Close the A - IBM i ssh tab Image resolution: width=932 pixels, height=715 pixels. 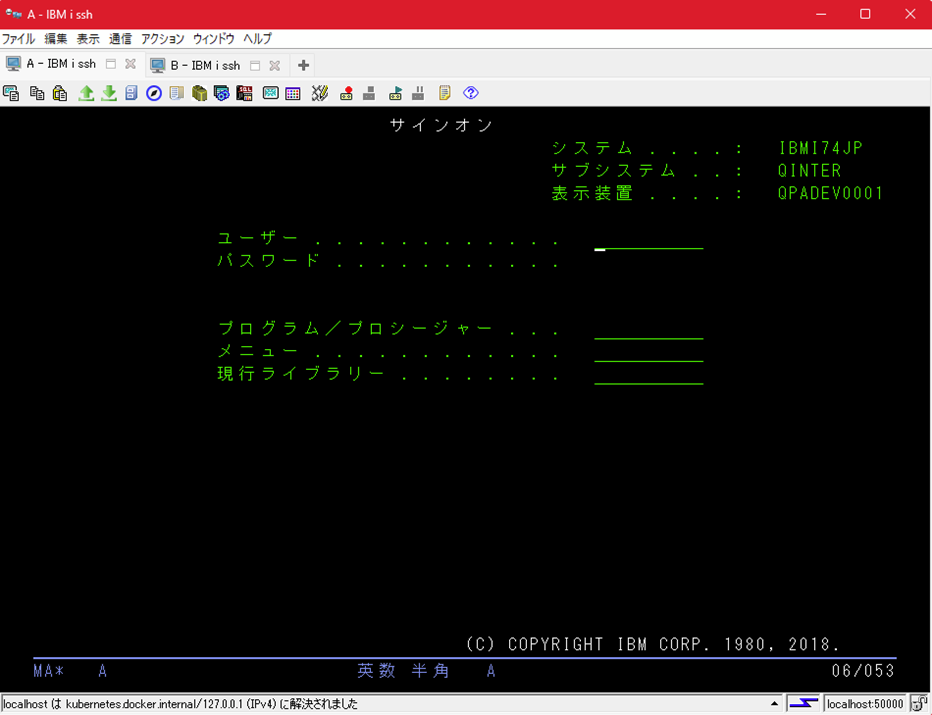point(130,64)
